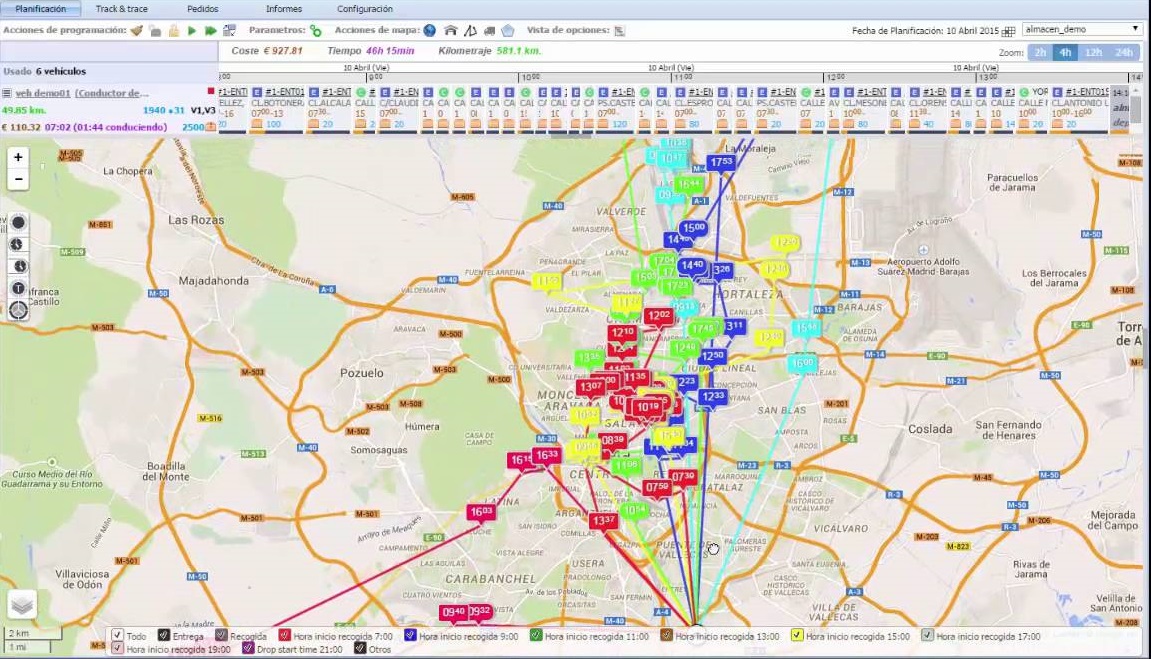This screenshot has width=1151, height=659.
Task: Click the green fast-forward scheduling icon
Action: tap(210, 31)
